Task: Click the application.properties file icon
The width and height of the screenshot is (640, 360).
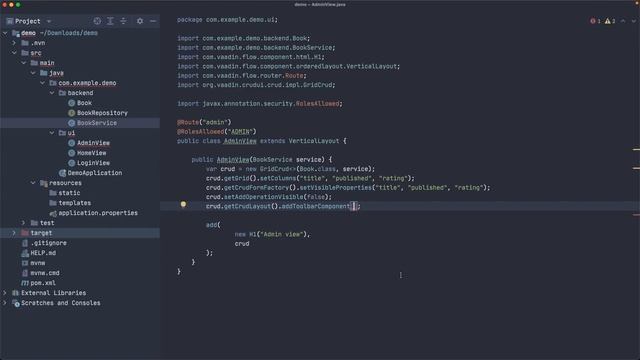Action: 53,213
